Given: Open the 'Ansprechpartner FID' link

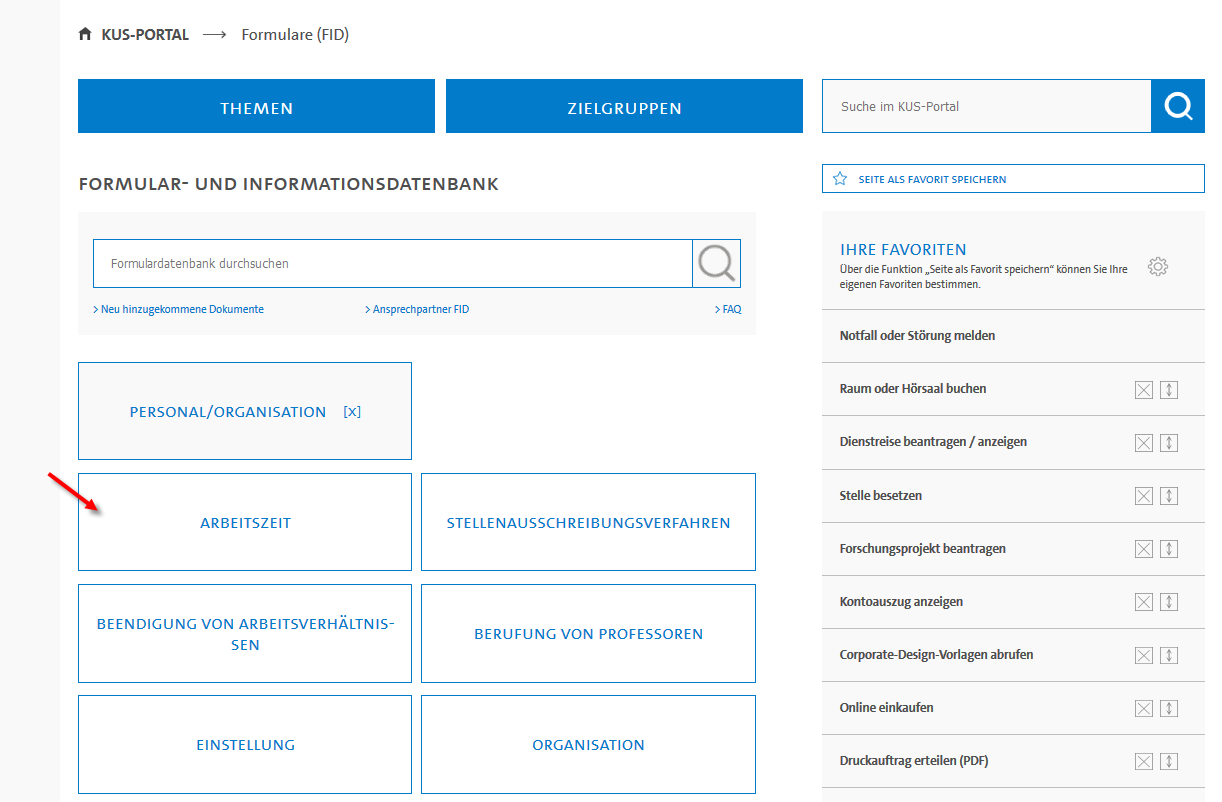Looking at the screenshot, I should [419, 310].
